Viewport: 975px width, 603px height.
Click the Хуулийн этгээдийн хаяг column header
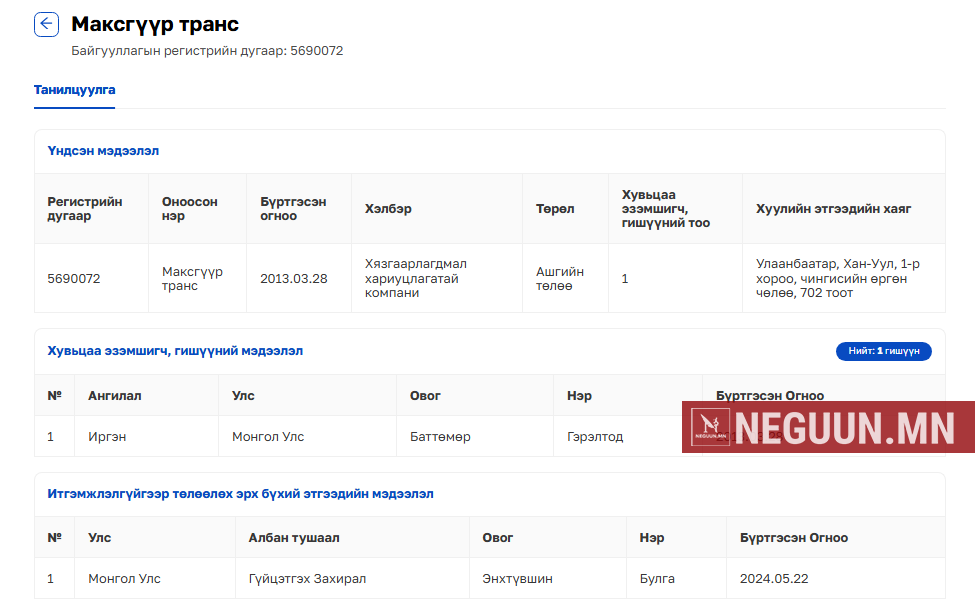833,209
